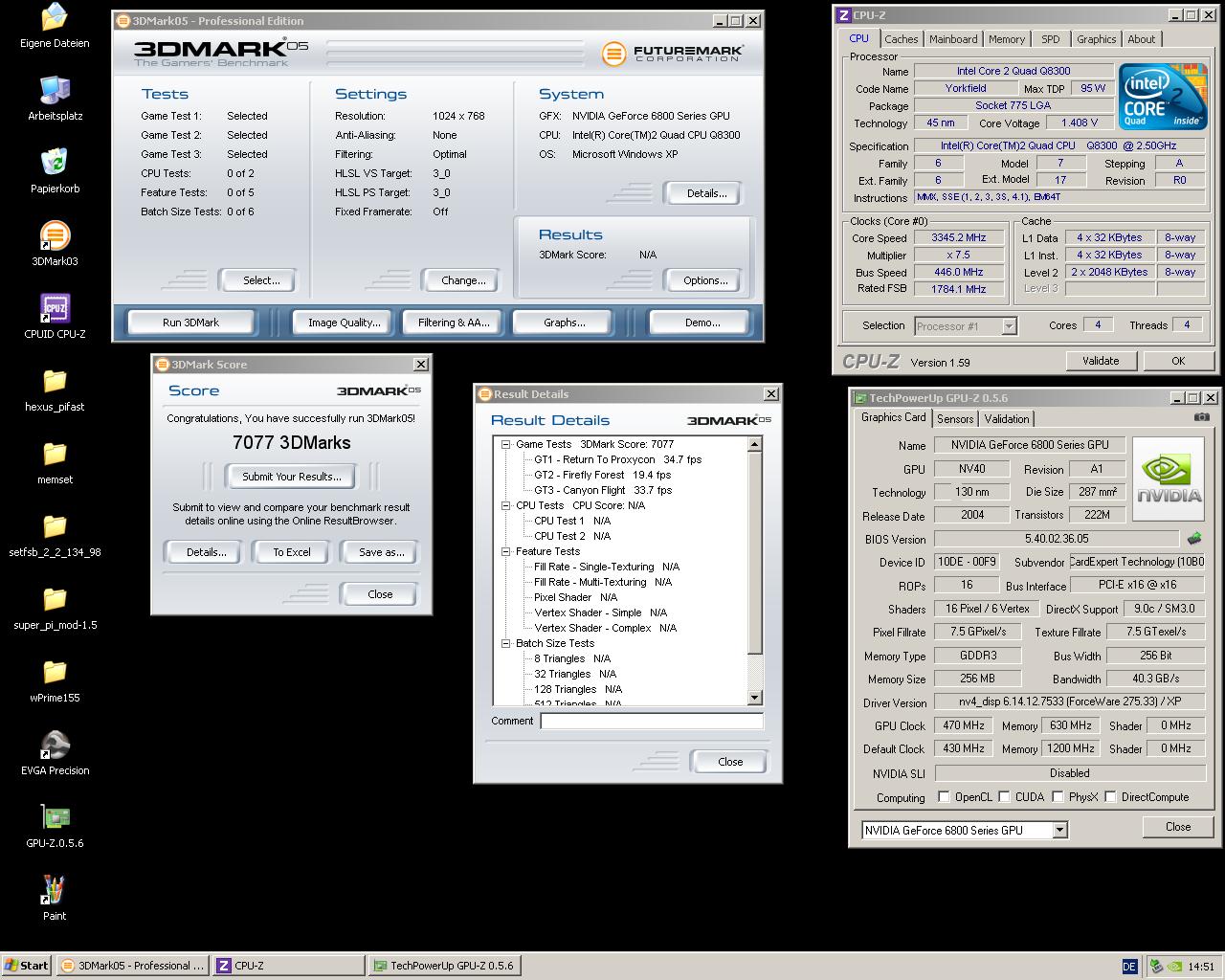1225x980 pixels.
Task: Enable PhysX checkbox in GPU-Z
Action: (1058, 796)
